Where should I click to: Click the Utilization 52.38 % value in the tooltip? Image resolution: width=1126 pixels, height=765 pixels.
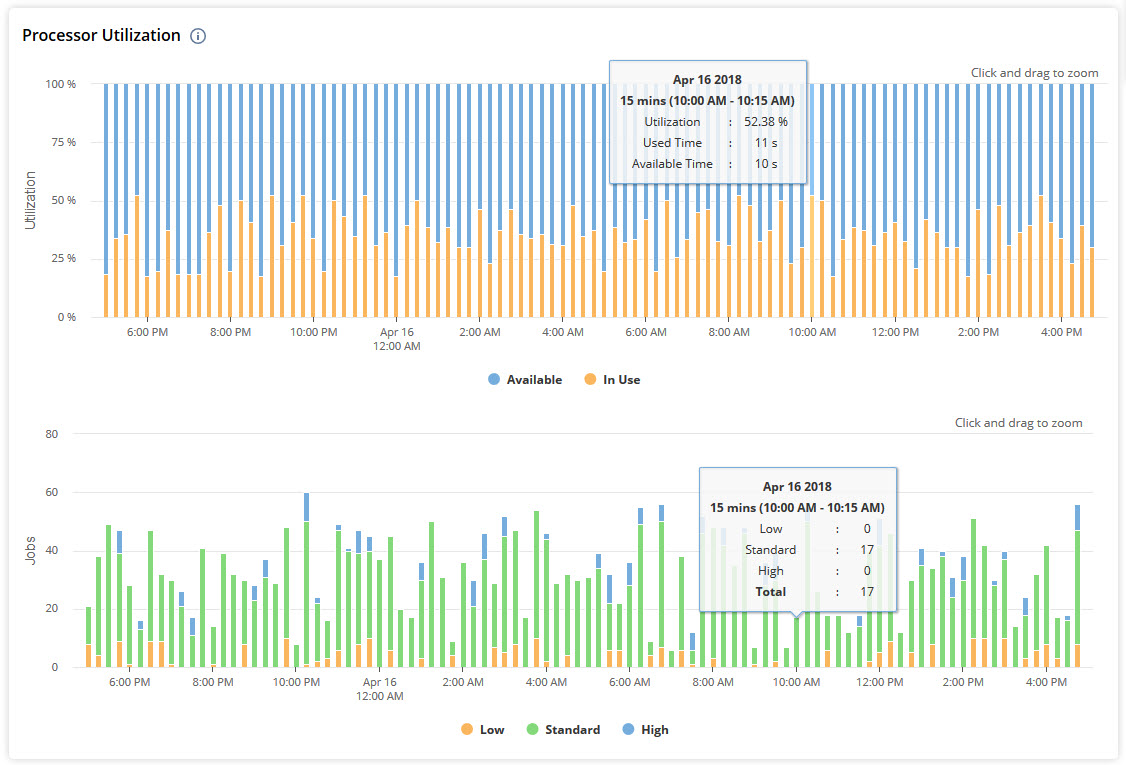[x=766, y=122]
